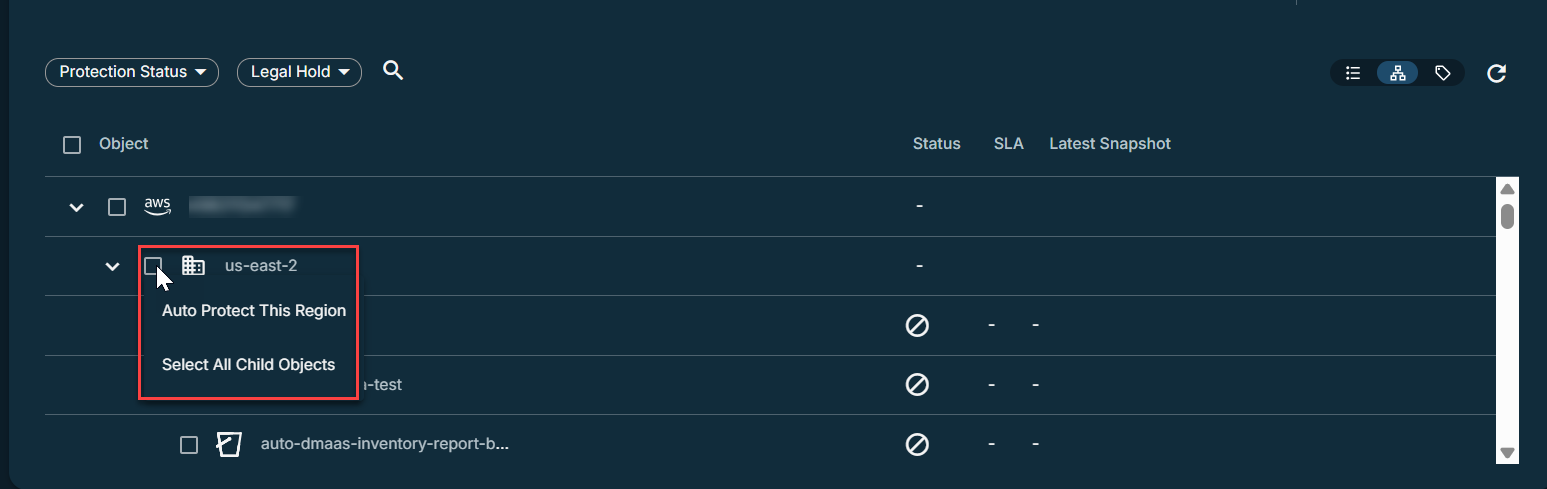The image size is (1547, 489).
Task: Click the scrollbar down arrow
Action: click(1508, 453)
